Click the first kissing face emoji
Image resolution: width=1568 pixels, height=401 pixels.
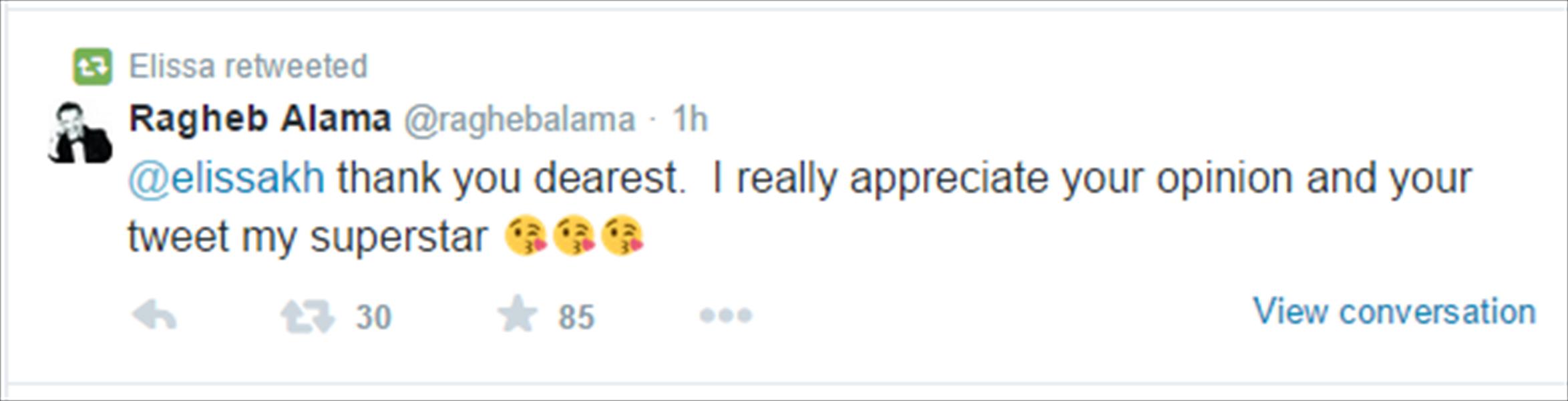pos(526,236)
